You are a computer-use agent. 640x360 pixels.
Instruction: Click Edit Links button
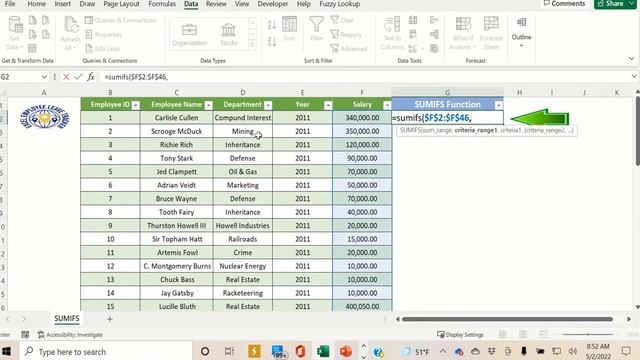pos(102,49)
